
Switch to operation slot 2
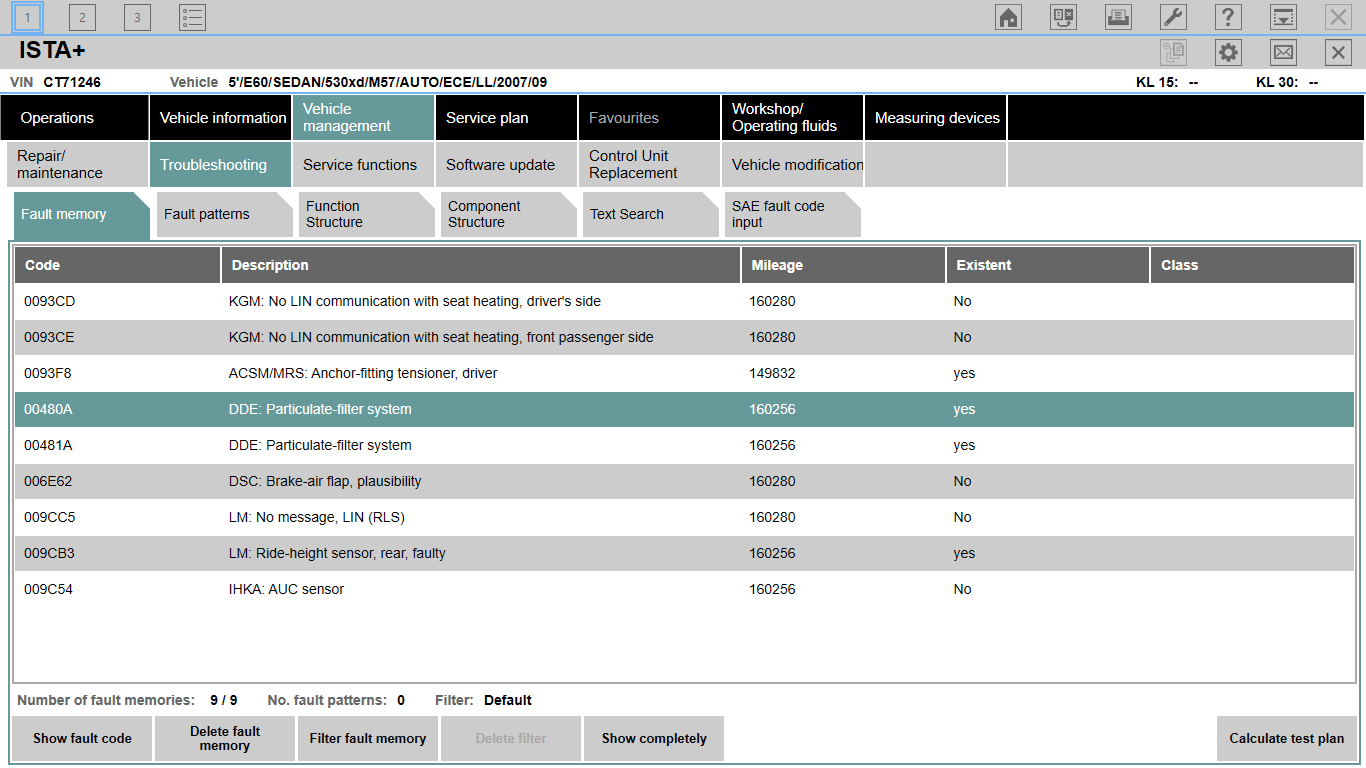(x=82, y=17)
